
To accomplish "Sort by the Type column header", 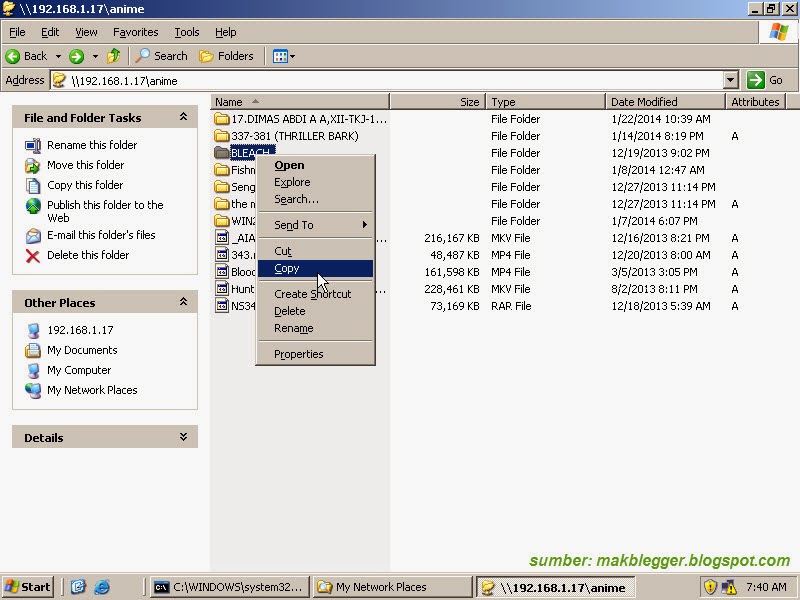I will tap(545, 102).
